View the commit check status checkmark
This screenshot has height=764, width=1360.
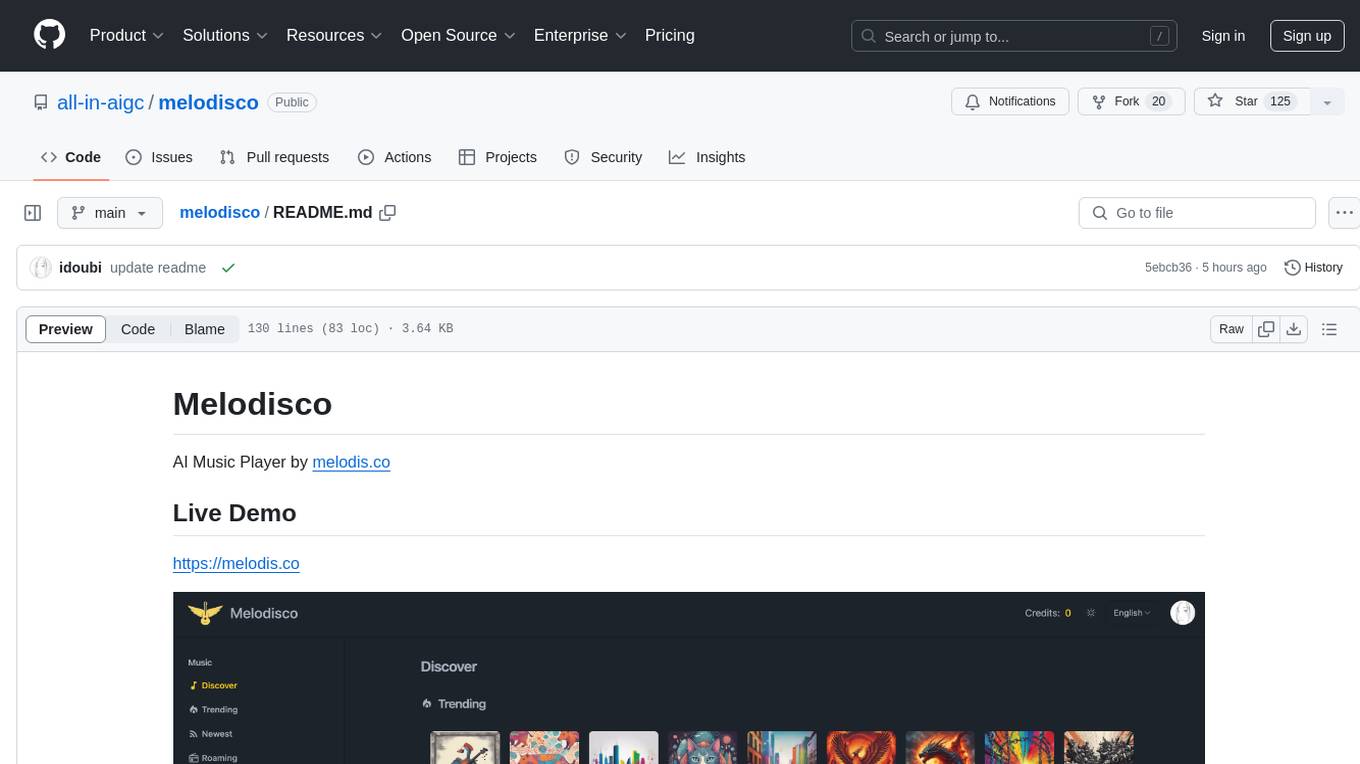tap(228, 268)
